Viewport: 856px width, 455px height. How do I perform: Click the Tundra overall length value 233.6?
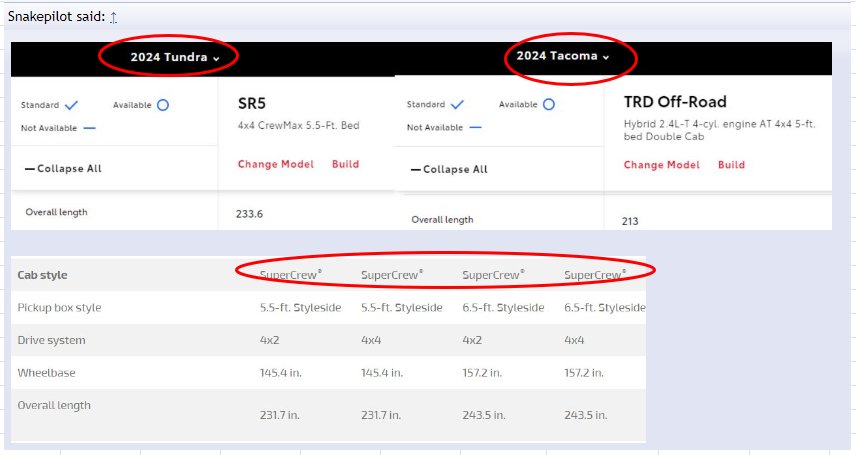coord(249,214)
